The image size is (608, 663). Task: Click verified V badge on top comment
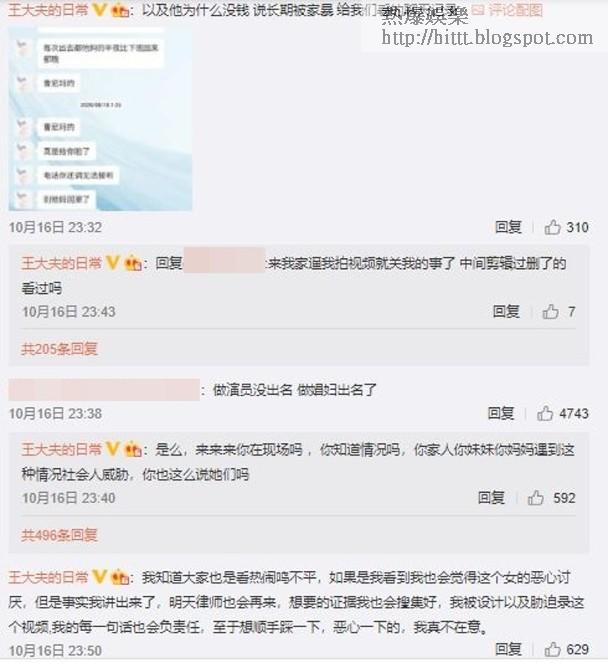[99, 9]
